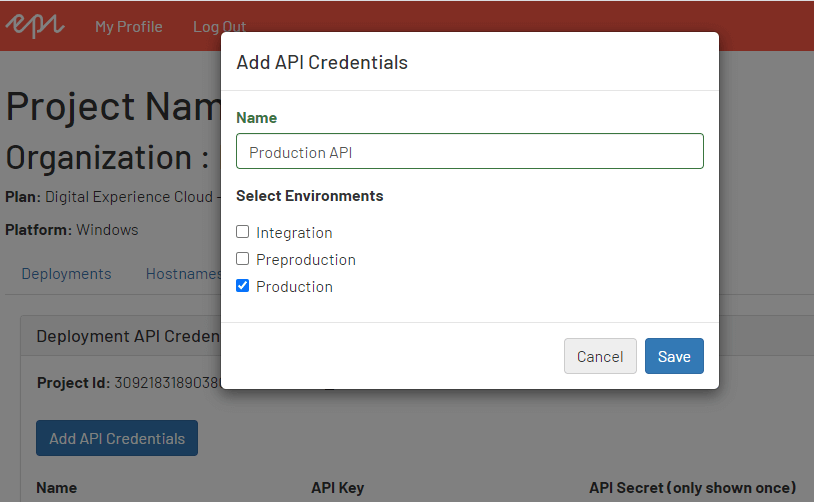Focus the Name input with Production API
Viewport: 814px width, 502px height.
click(470, 152)
